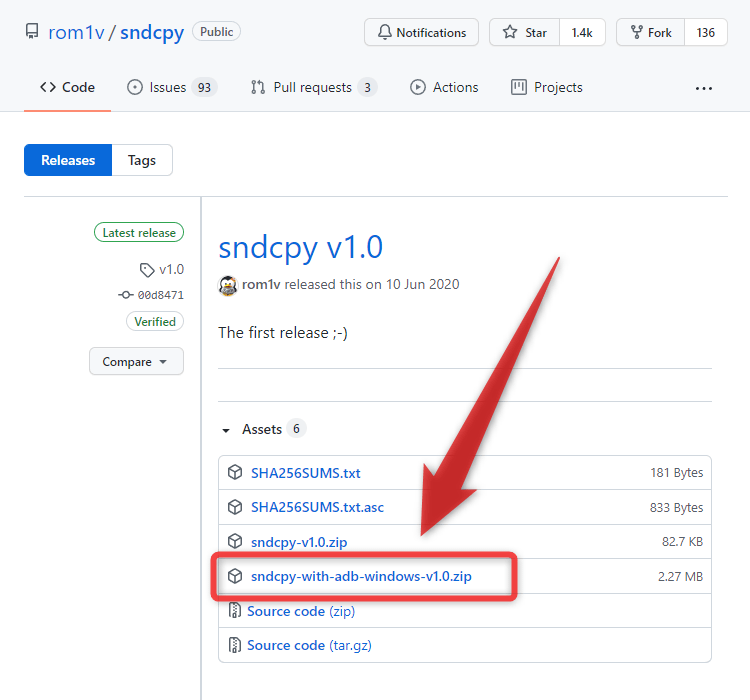The width and height of the screenshot is (750, 700).
Task: Click the package icon beside SHA256SUMS.txt
Action: [x=235, y=473]
